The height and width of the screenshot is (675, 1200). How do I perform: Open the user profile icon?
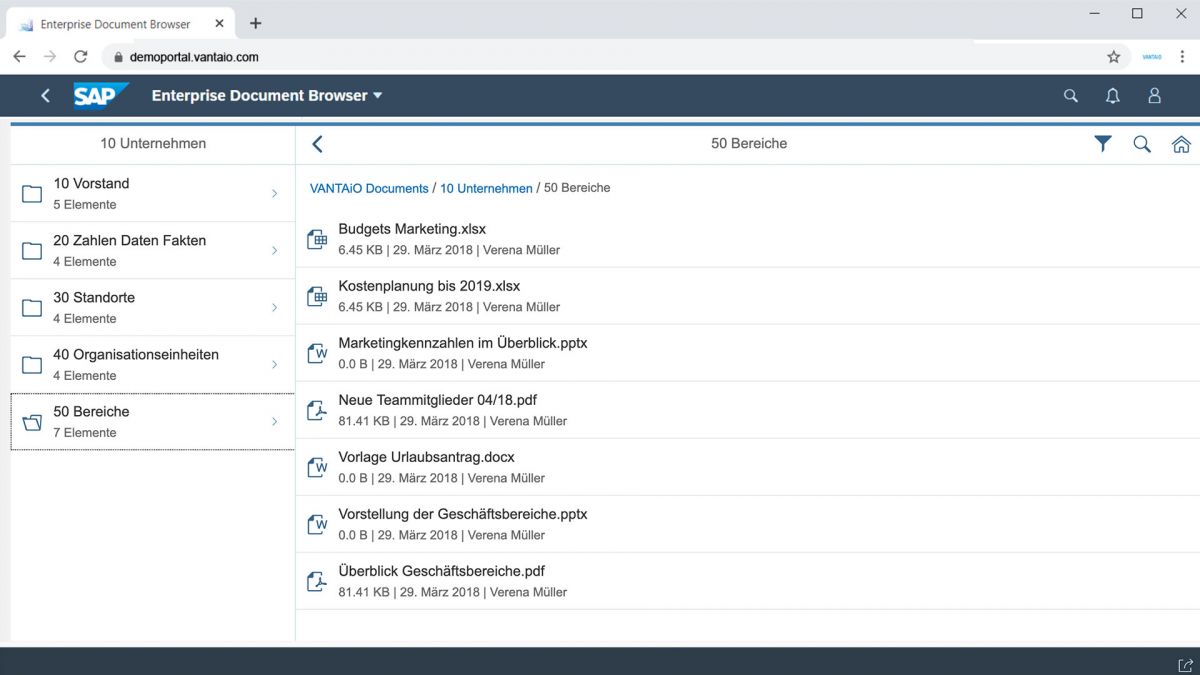tap(1155, 96)
